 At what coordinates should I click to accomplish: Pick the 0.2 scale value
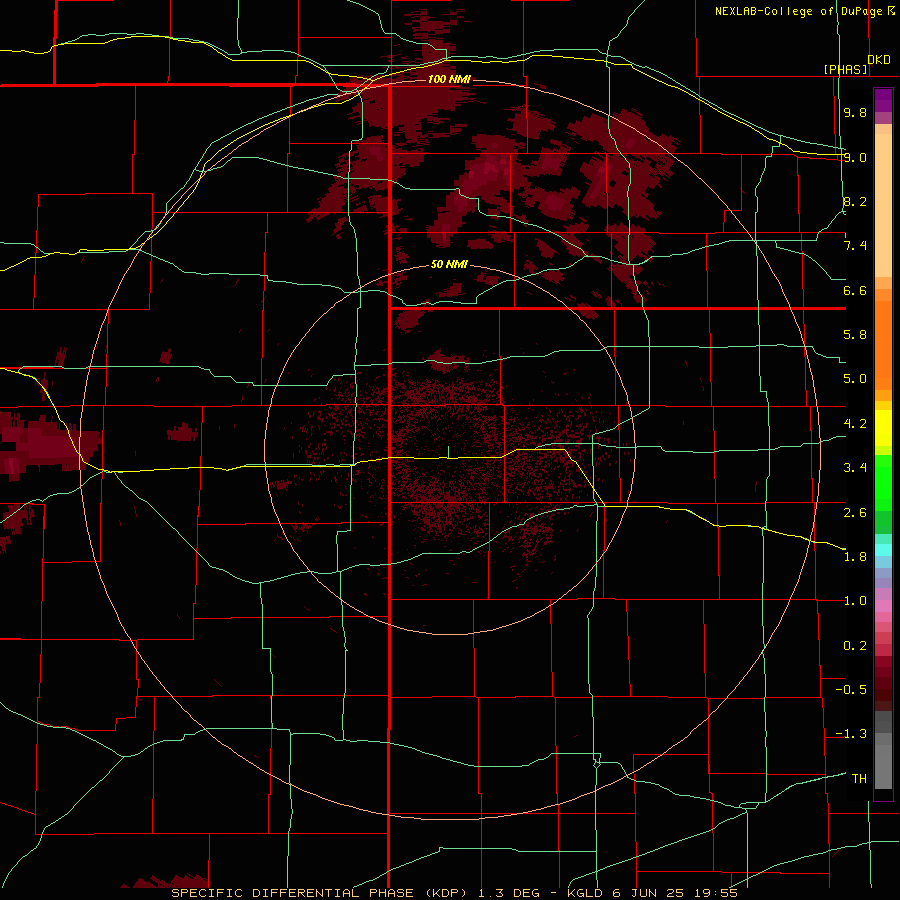pyautogui.click(x=855, y=646)
